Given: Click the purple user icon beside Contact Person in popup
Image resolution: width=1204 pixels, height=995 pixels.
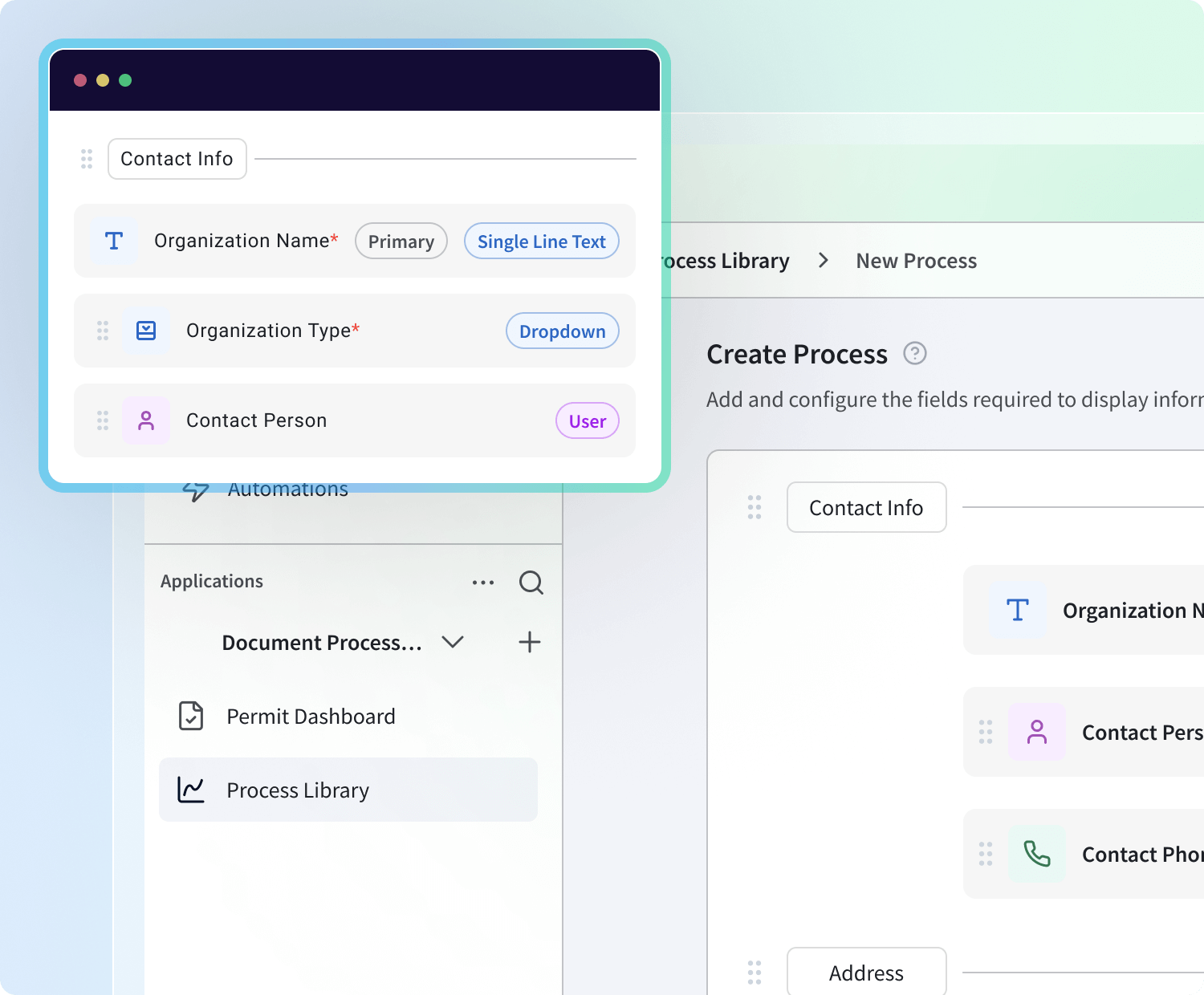Looking at the screenshot, I should point(146,420).
